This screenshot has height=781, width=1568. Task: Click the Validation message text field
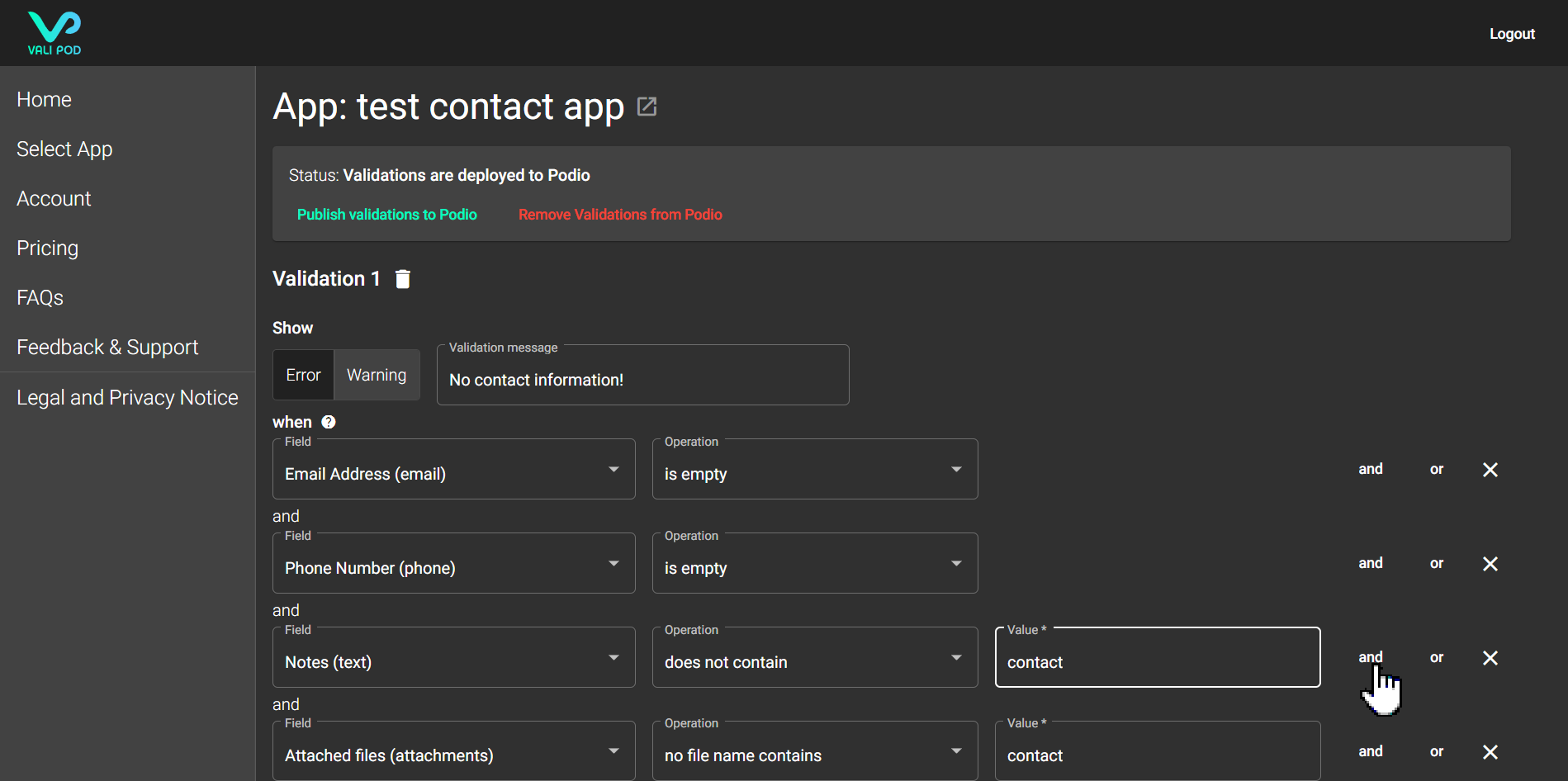coord(642,380)
